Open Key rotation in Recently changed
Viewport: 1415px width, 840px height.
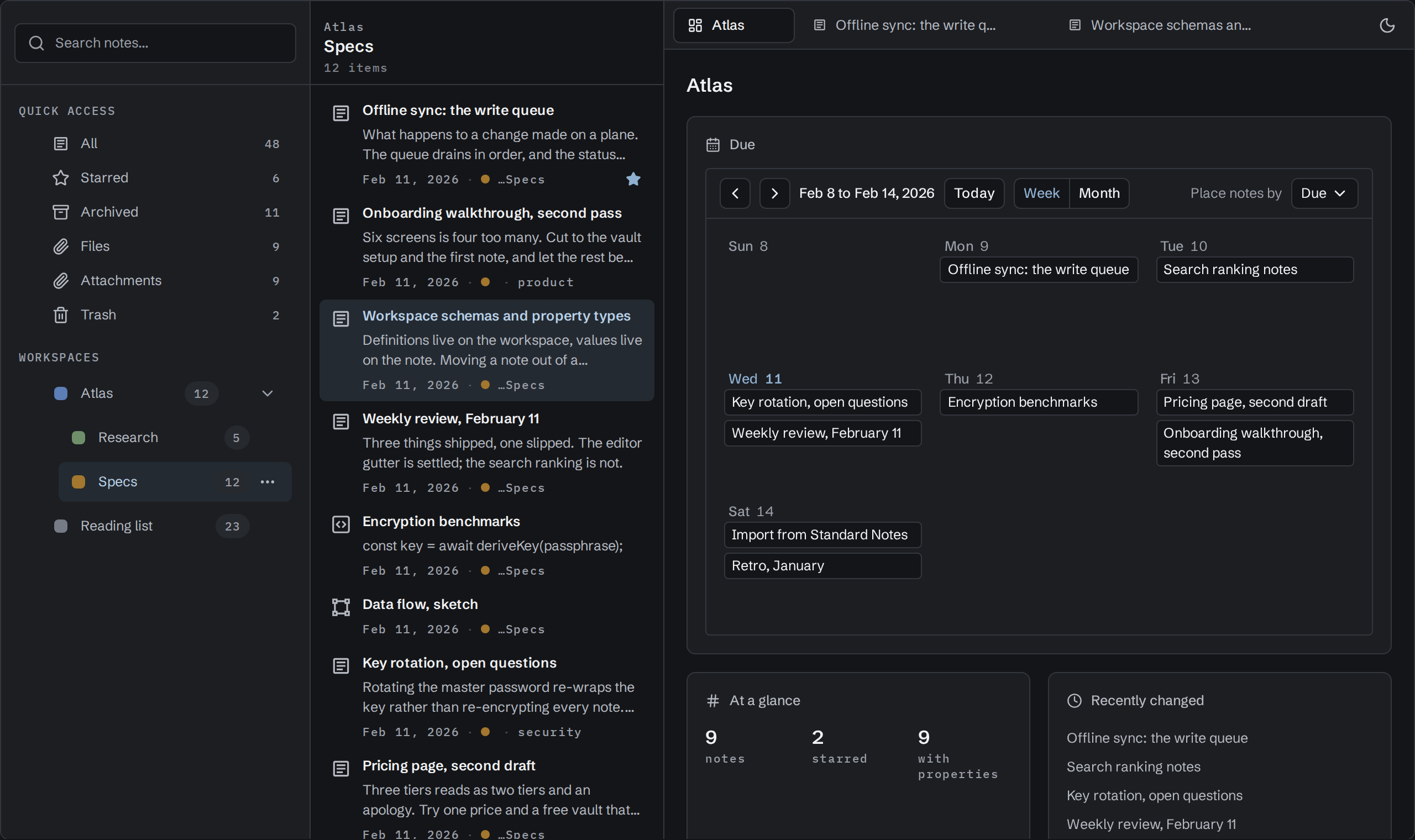pos(1154,795)
